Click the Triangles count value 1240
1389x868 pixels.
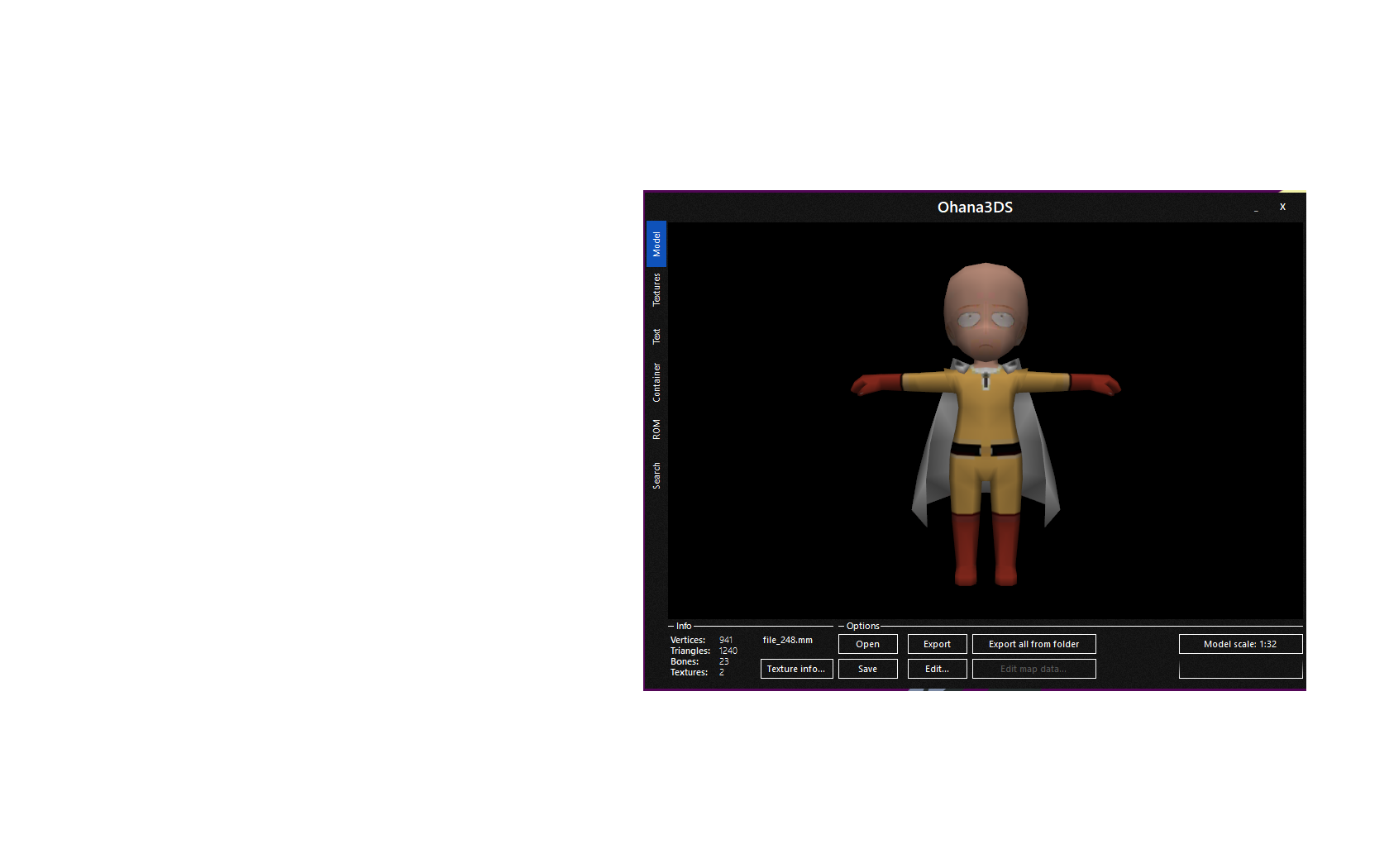(x=728, y=651)
